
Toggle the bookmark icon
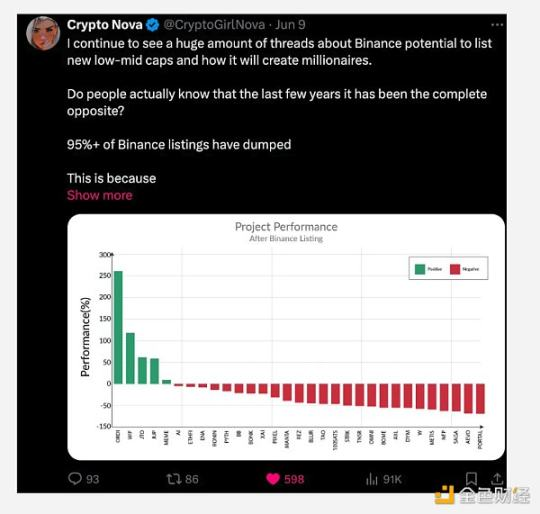(x=471, y=479)
